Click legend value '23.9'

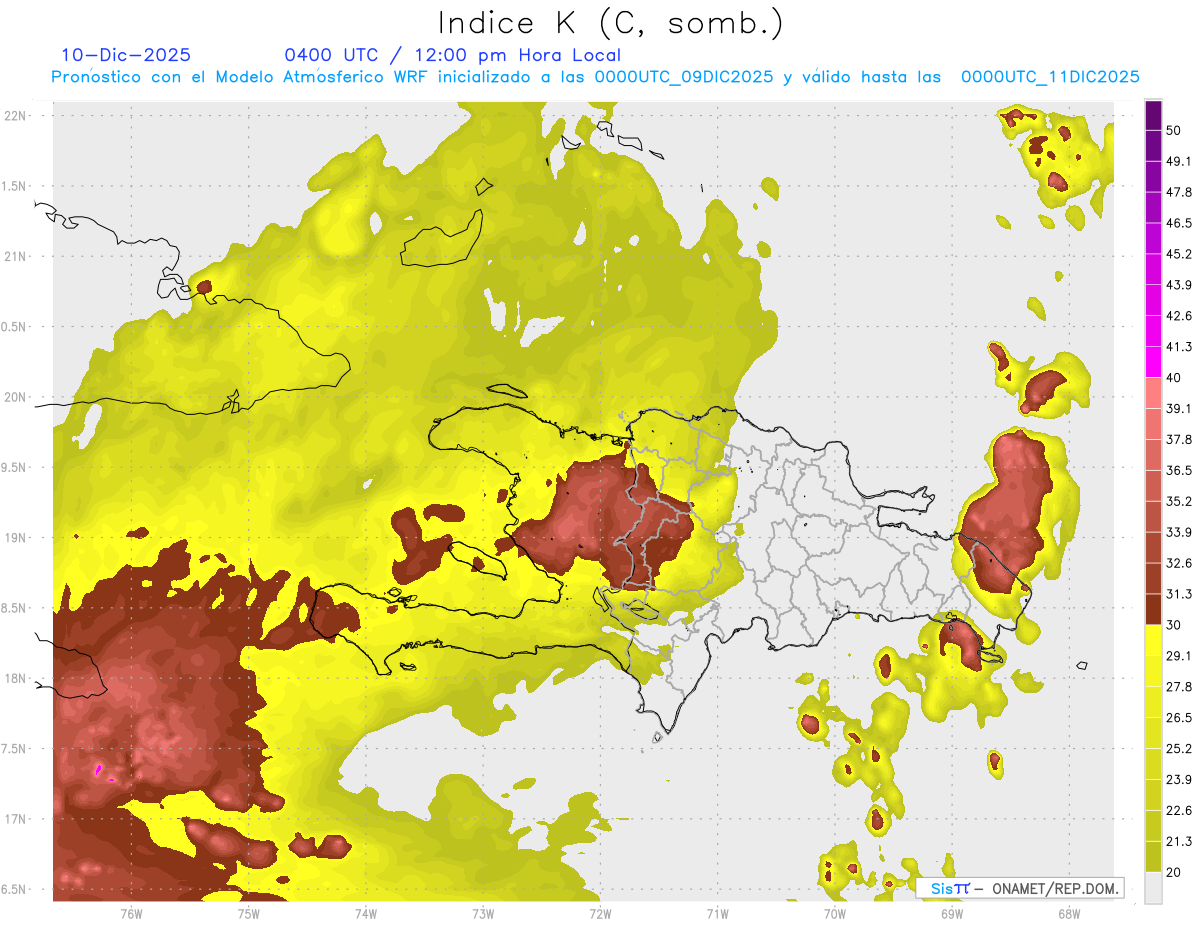[1179, 780]
